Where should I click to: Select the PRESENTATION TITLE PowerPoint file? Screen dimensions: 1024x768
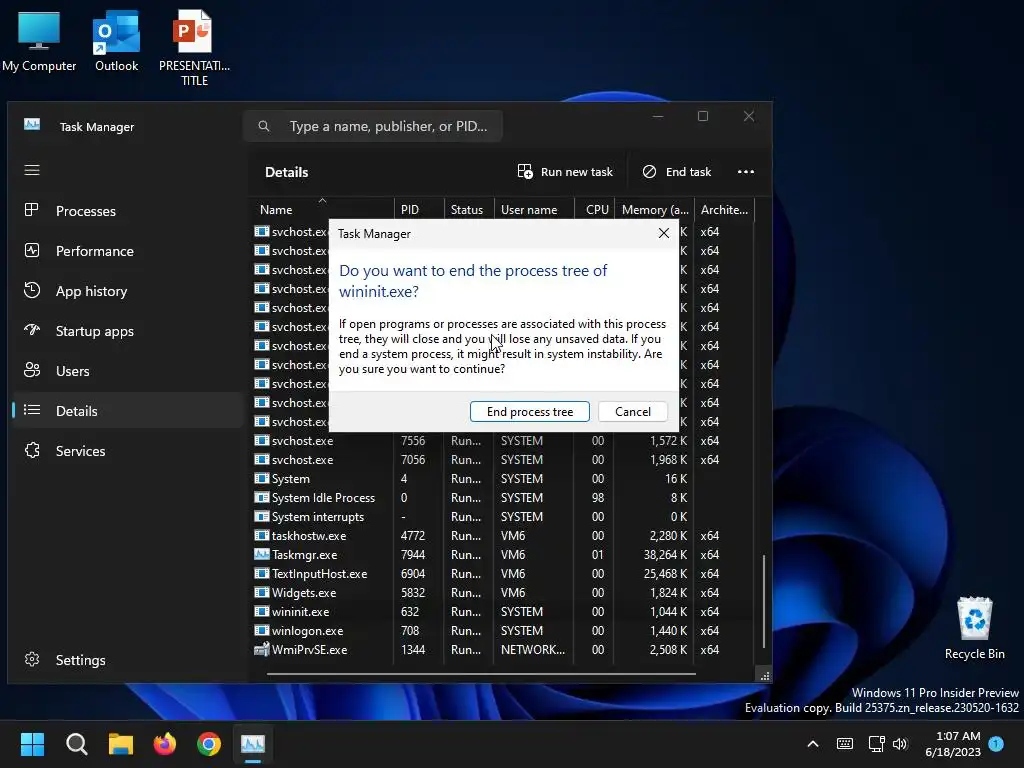pos(194,48)
